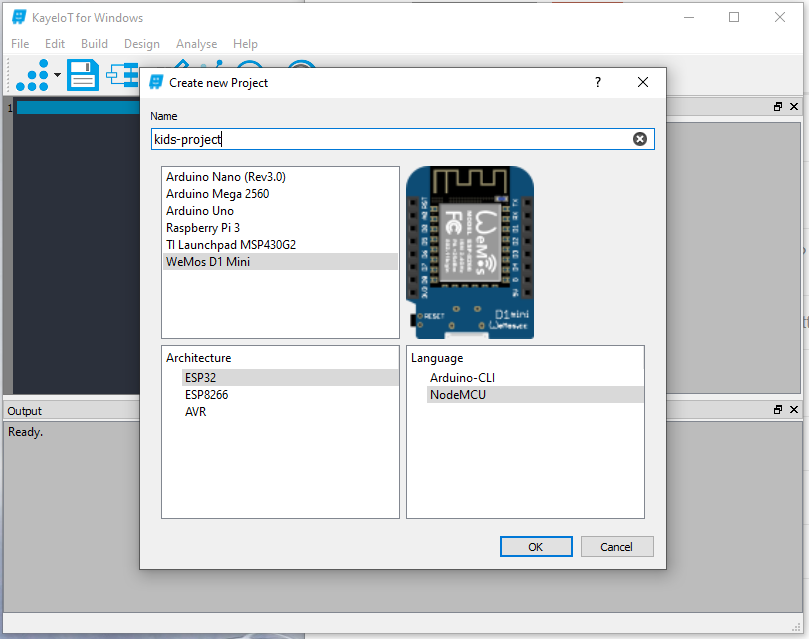809x639 pixels.
Task: Click the KayeIoT app icon in title bar
Action: (x=19, y=17)
